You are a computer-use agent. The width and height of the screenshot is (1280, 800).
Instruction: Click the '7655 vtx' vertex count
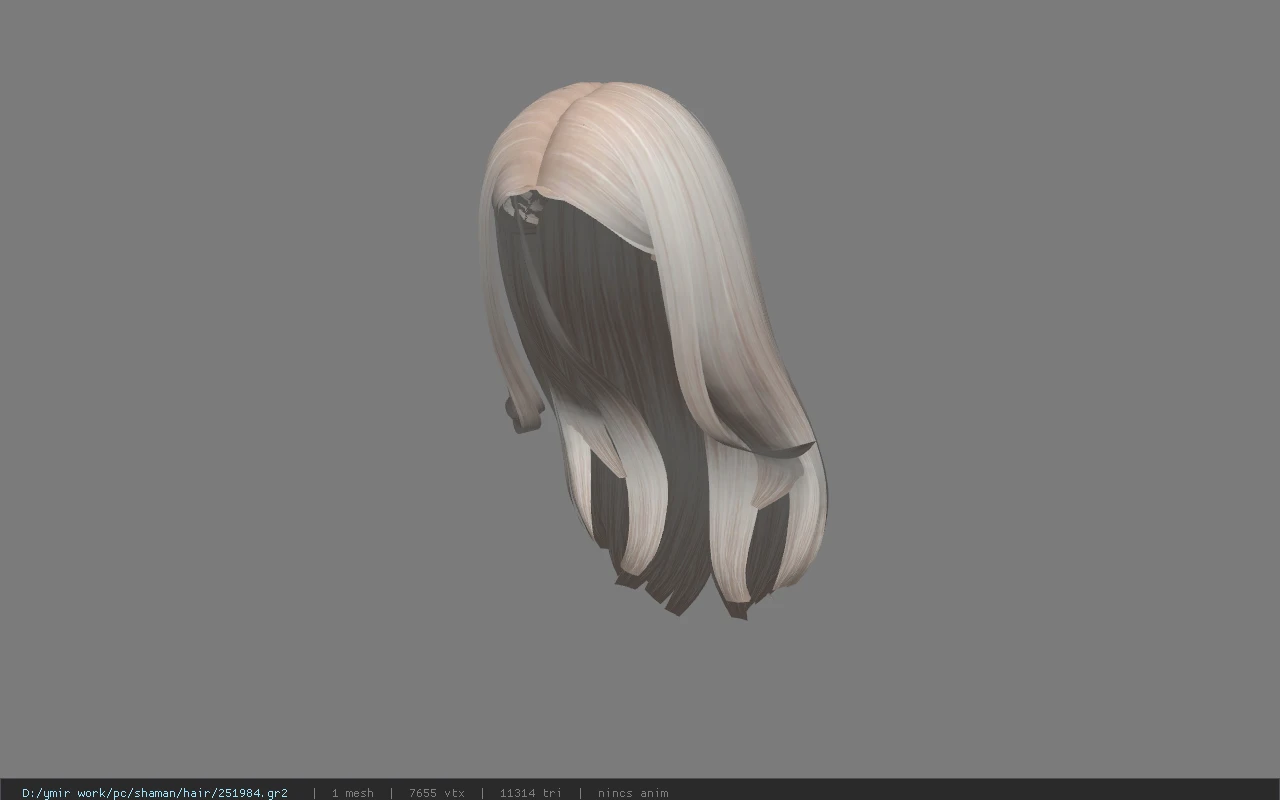[436, 793]
